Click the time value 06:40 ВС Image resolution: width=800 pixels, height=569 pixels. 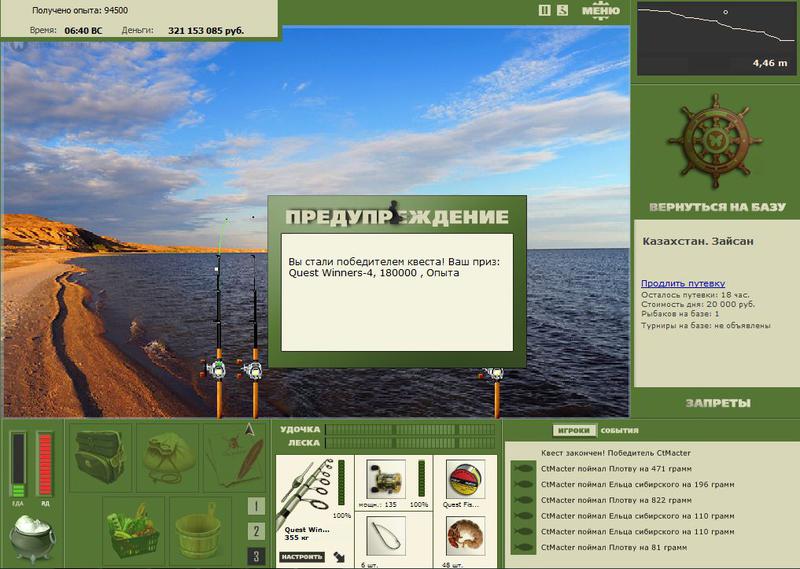pos(83,31)
